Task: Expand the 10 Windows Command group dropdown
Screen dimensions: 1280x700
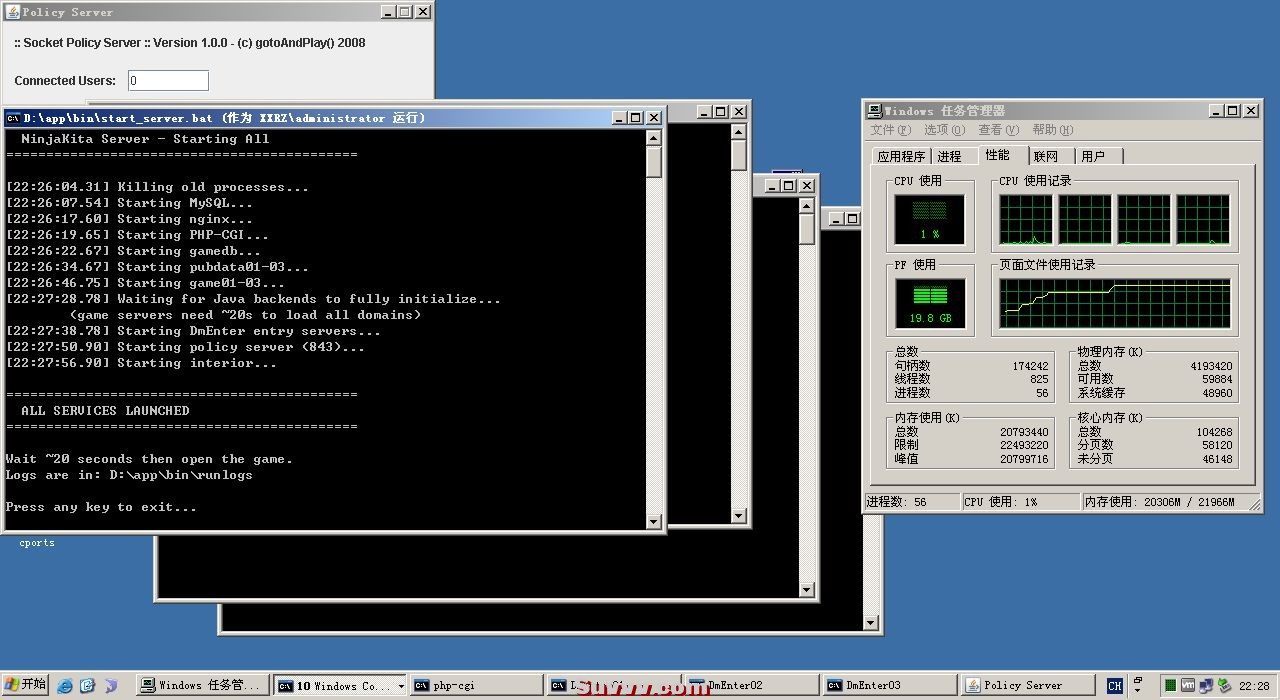Action: pyautogui.click(x=401, y=686)
